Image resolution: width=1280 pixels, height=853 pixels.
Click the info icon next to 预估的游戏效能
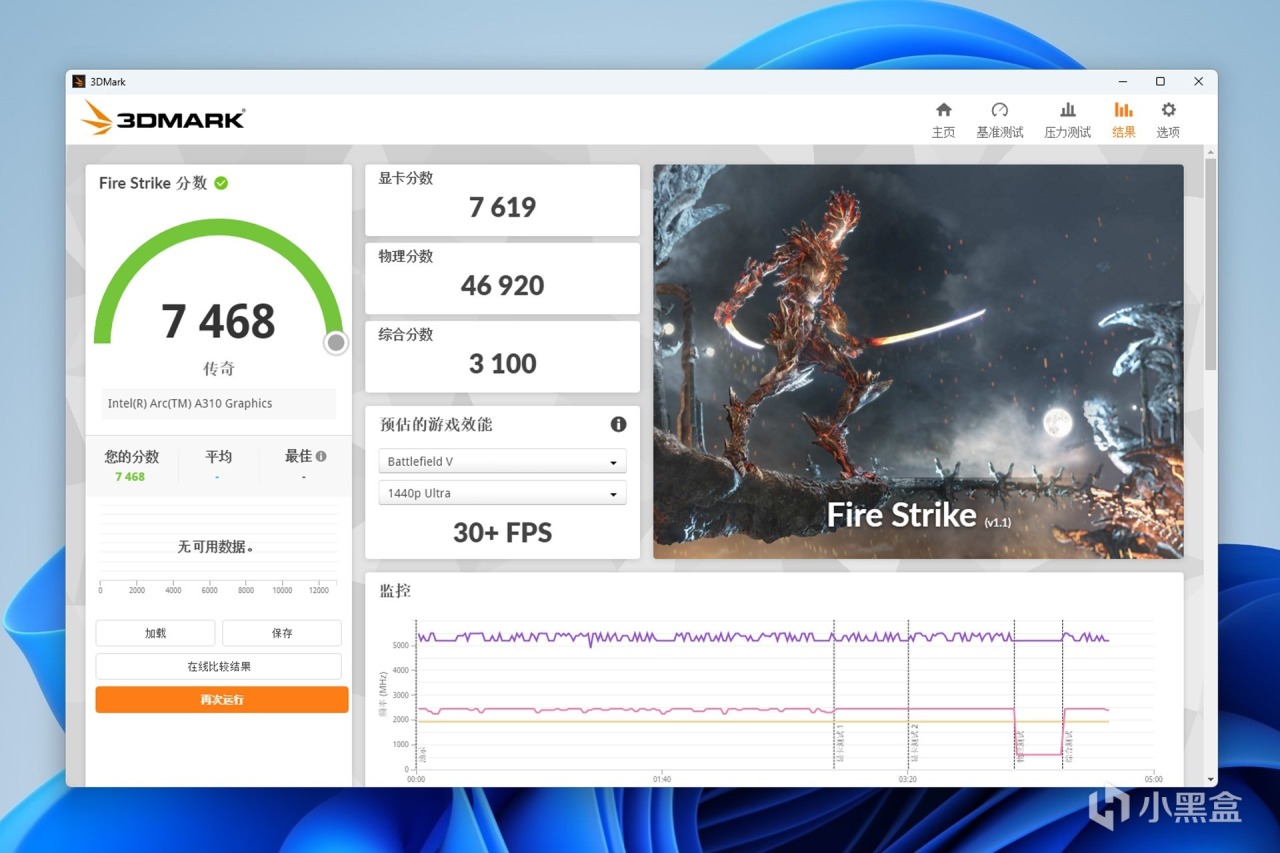[x=618, y=424]
